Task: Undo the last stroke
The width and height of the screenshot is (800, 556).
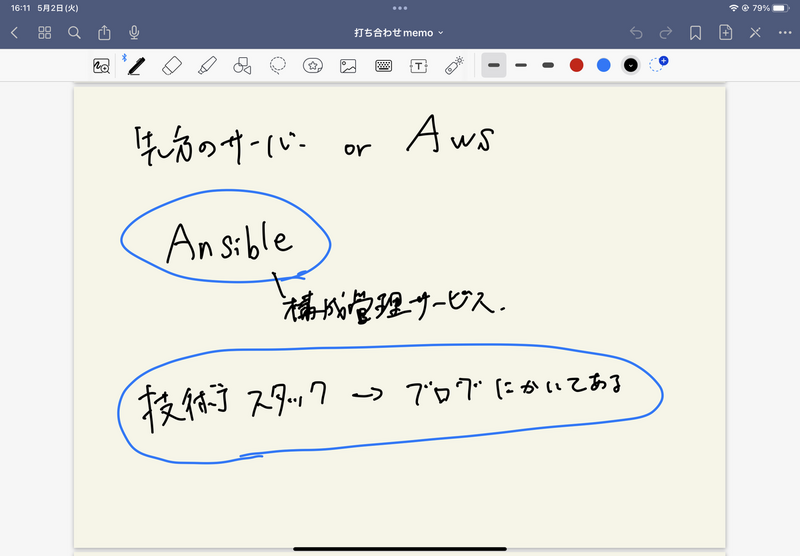Action: point(636,33)
